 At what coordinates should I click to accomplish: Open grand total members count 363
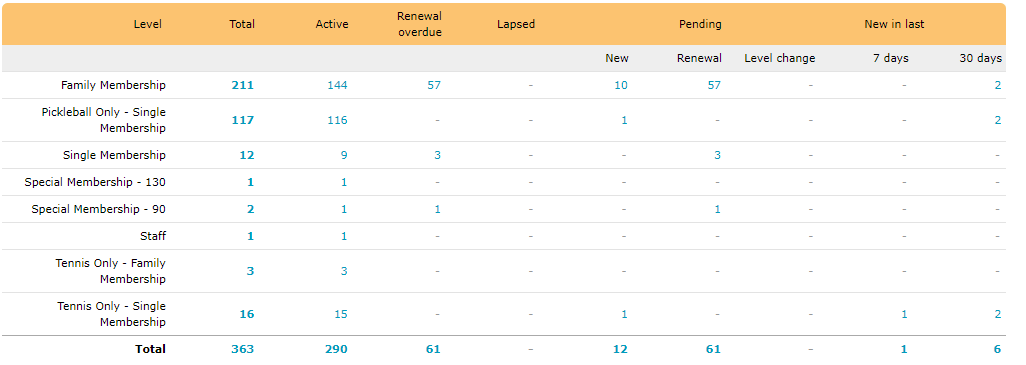(242, 349)
